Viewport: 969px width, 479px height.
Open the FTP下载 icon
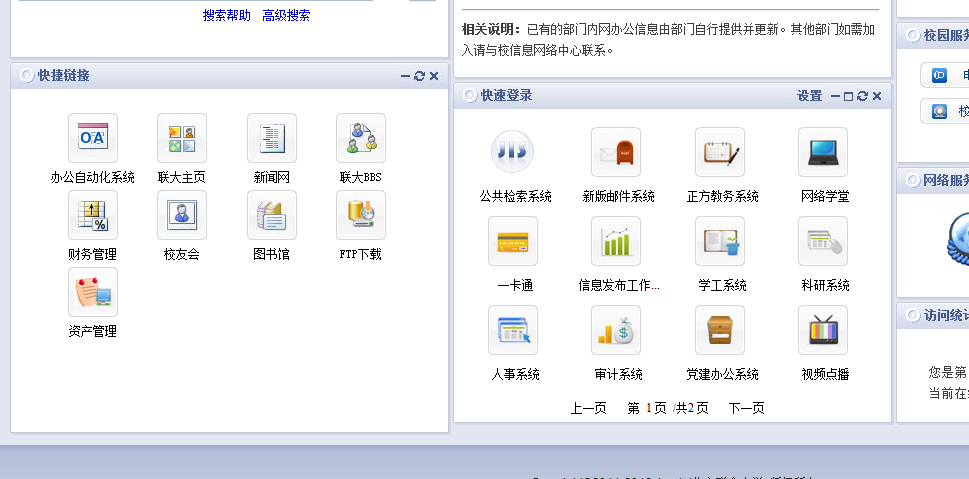tap(361, 215)
